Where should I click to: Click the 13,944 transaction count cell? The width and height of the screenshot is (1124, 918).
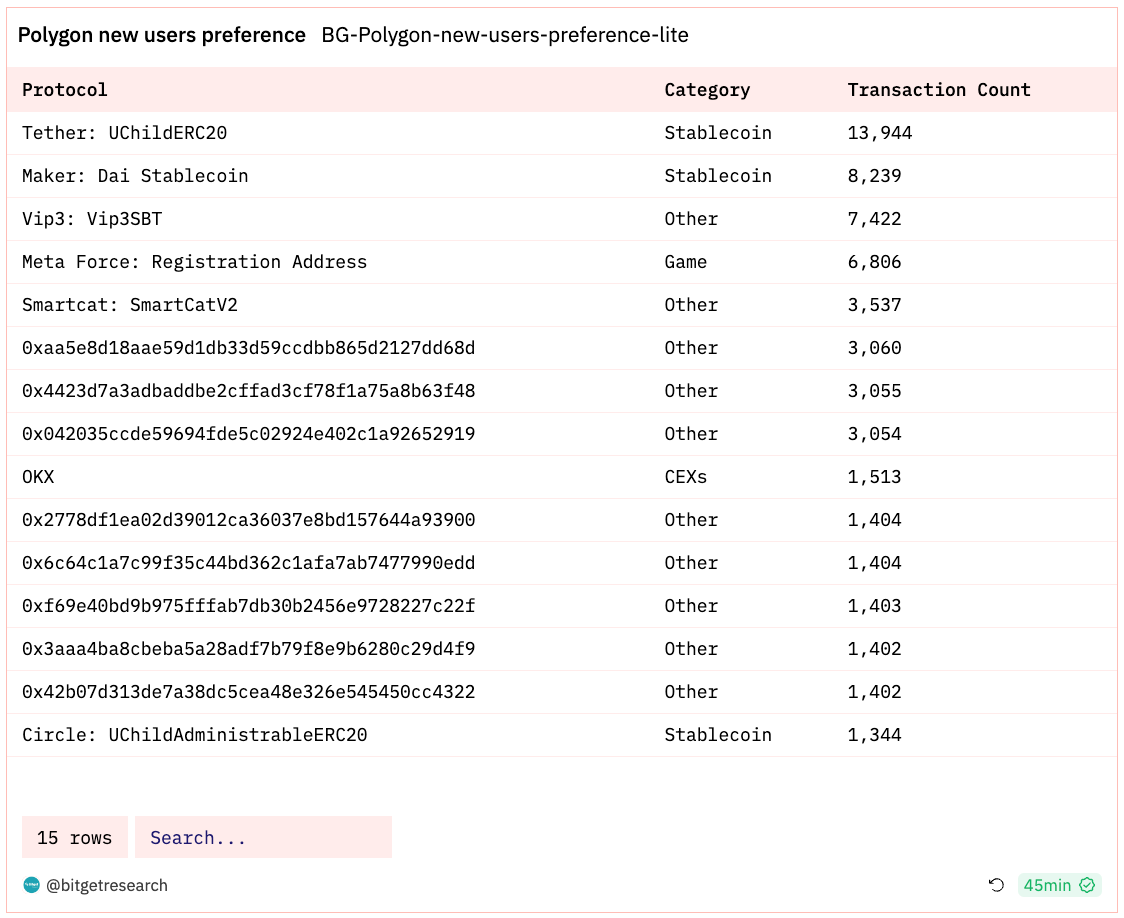coord(880,133)
